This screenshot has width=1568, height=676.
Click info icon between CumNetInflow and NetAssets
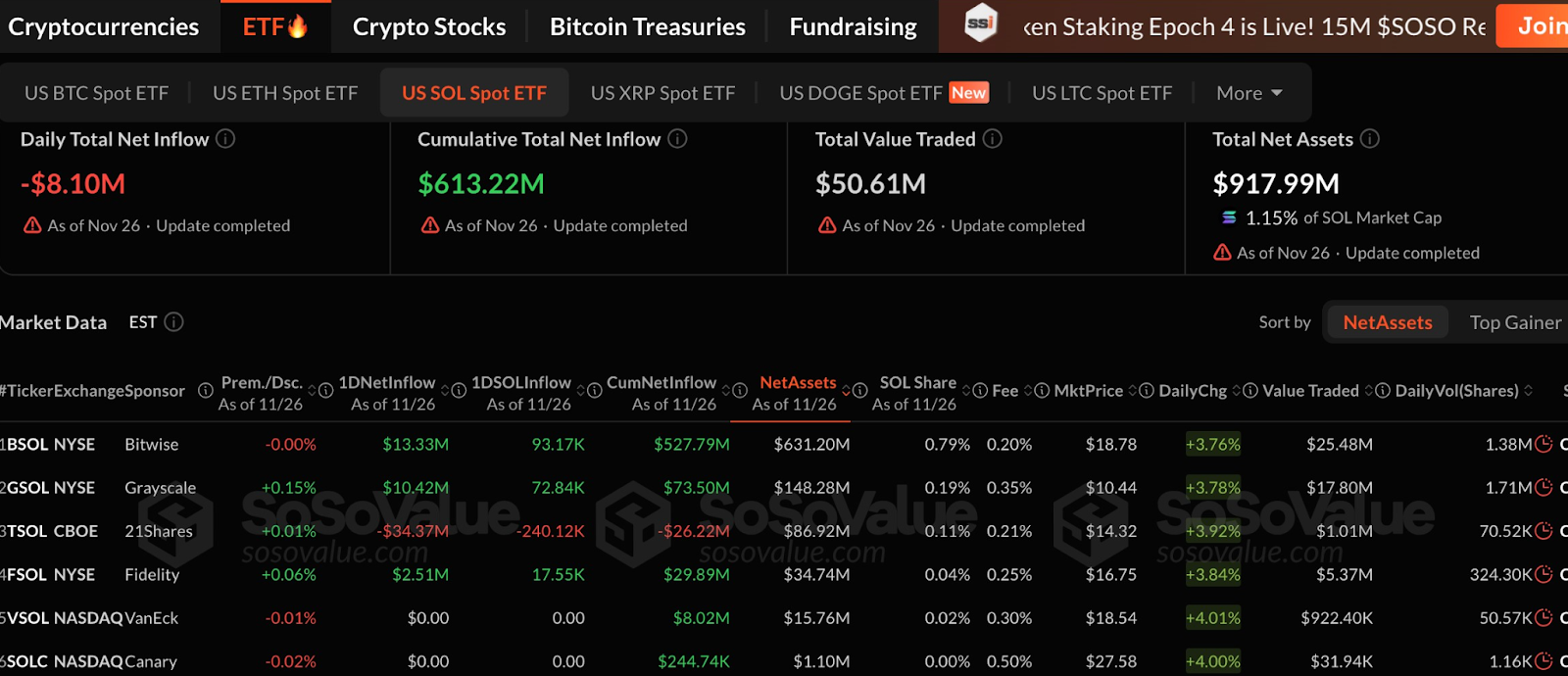pyautogui.click(x=740, y=391)
